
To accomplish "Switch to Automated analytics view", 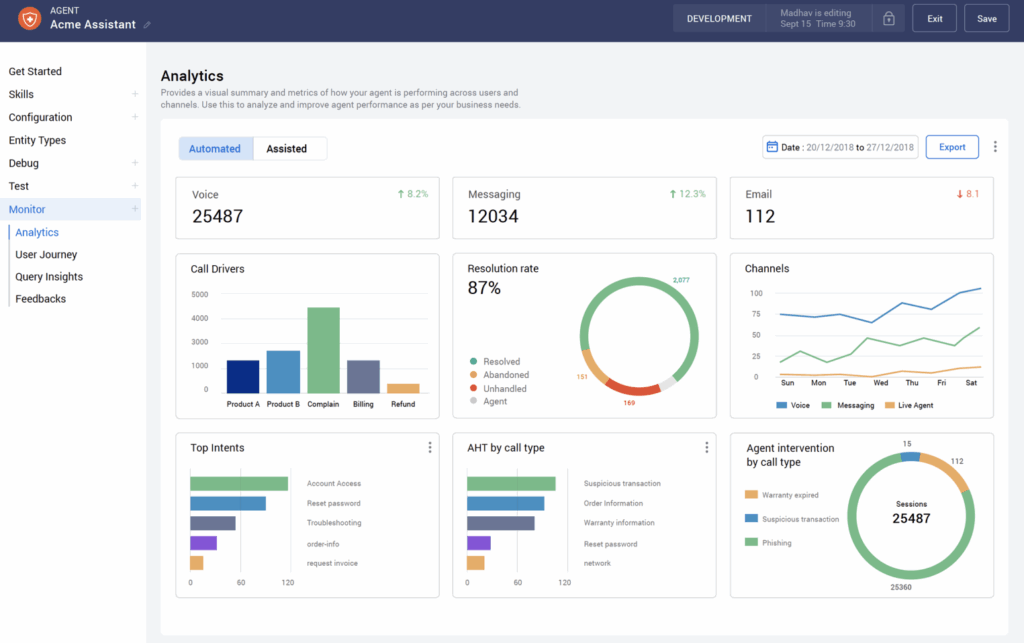I will tap(215, 149).
